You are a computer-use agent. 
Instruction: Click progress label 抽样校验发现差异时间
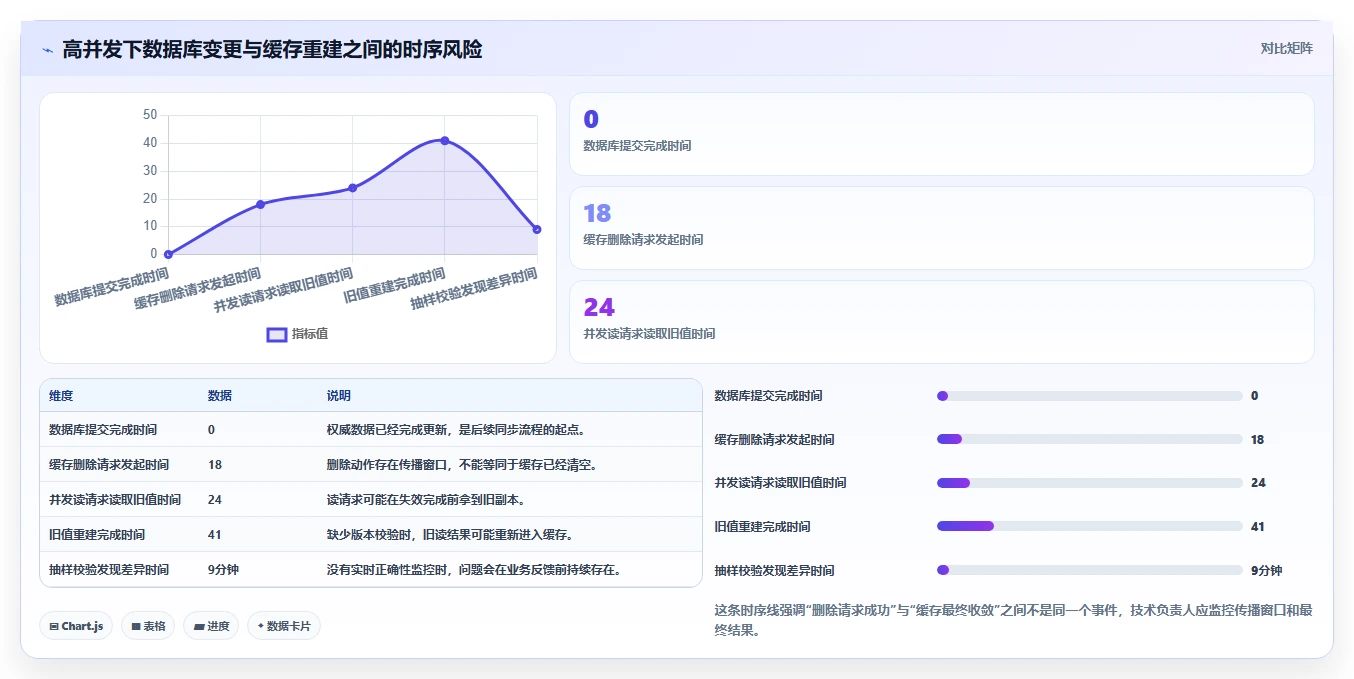tap(775, 570)
